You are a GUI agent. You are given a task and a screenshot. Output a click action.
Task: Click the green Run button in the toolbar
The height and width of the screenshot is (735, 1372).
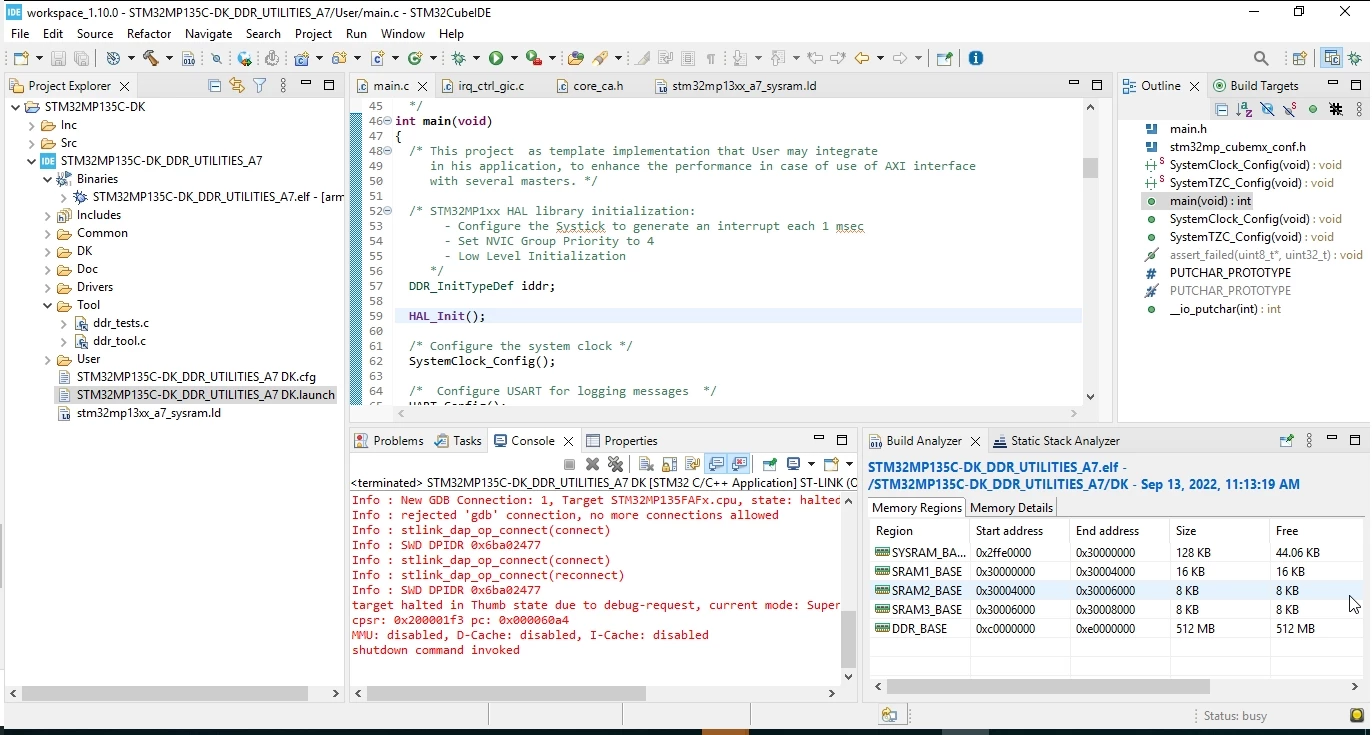(x=496, y=58)
